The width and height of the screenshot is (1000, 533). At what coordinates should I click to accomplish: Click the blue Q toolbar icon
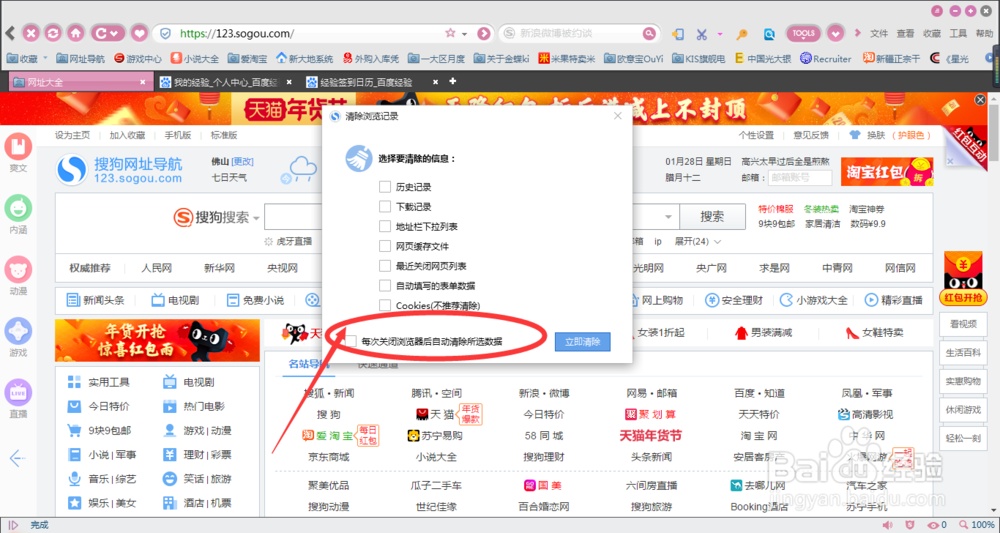(x=770, y=34)
